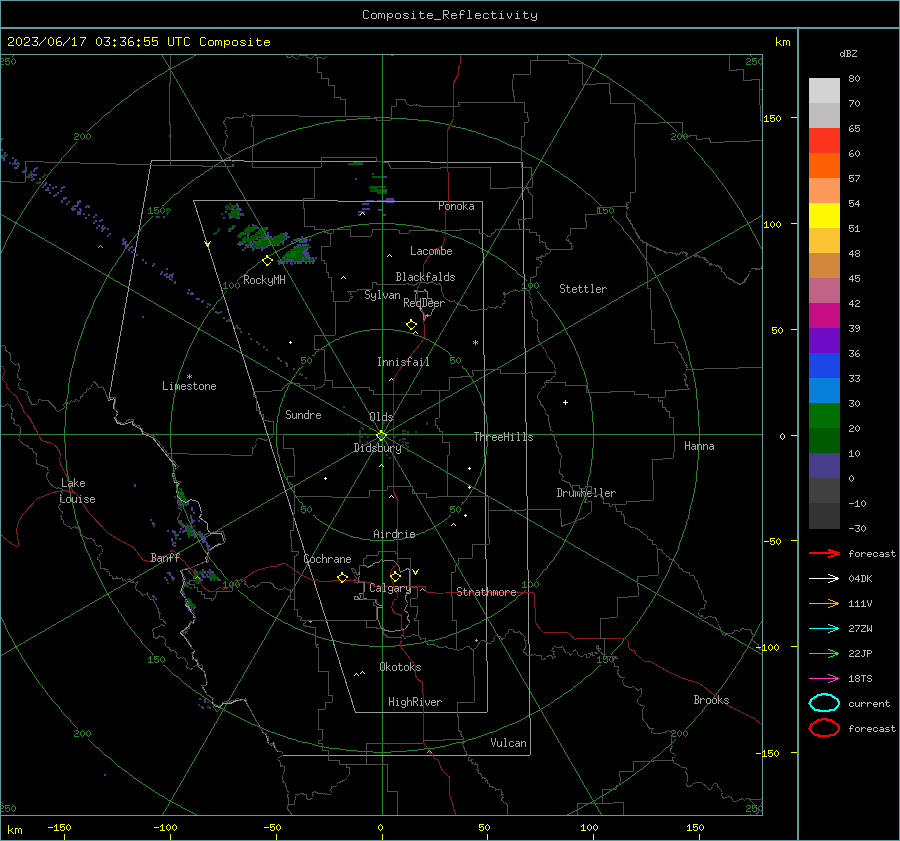Click the Airdrie label
The width and height of the screenshot is (900, 841).
click(x=394, y=534)
